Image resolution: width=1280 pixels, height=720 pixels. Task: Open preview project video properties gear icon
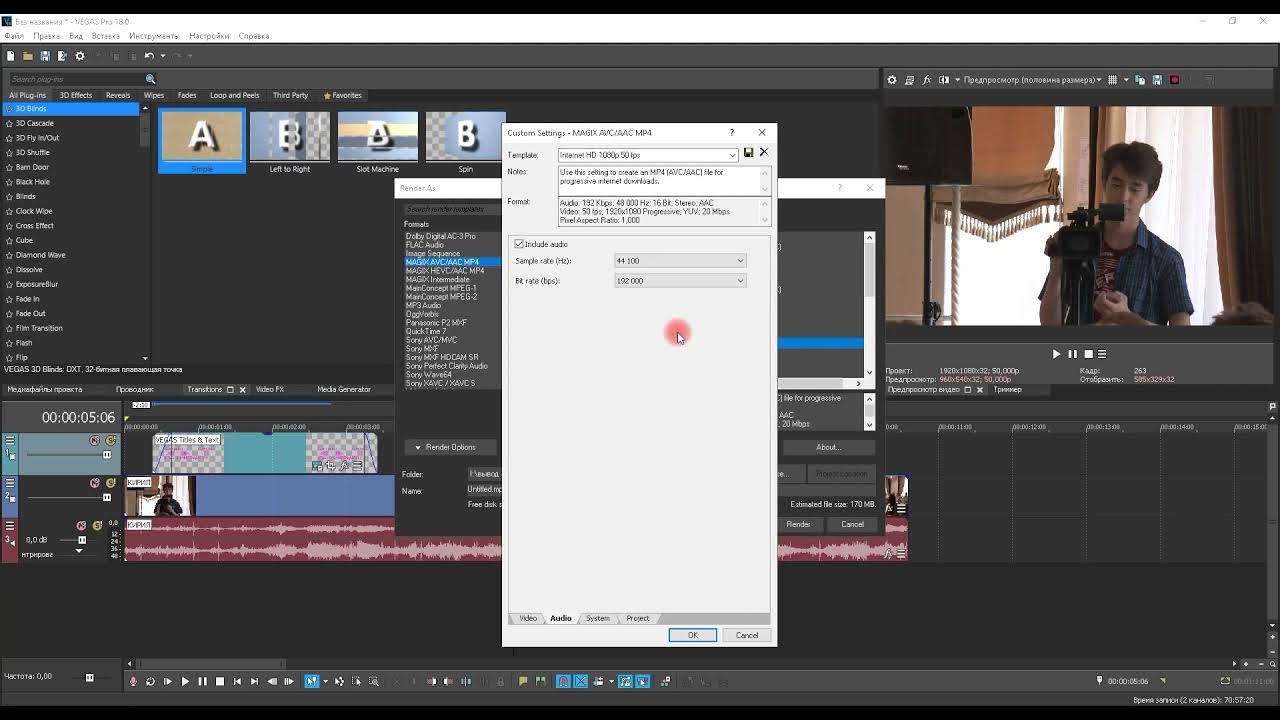[892, 80]
